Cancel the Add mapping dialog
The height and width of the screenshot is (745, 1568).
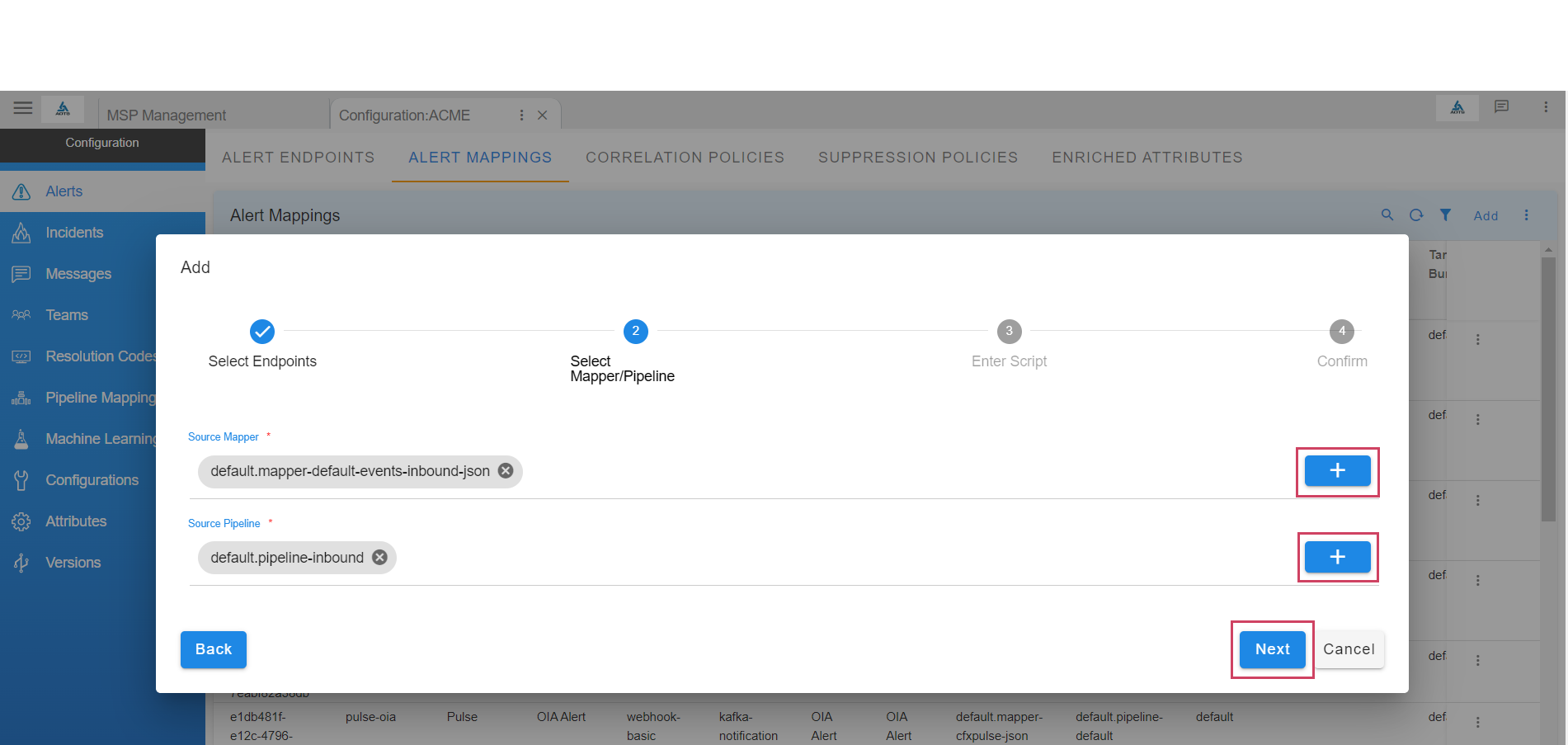tap(1349, 649)
